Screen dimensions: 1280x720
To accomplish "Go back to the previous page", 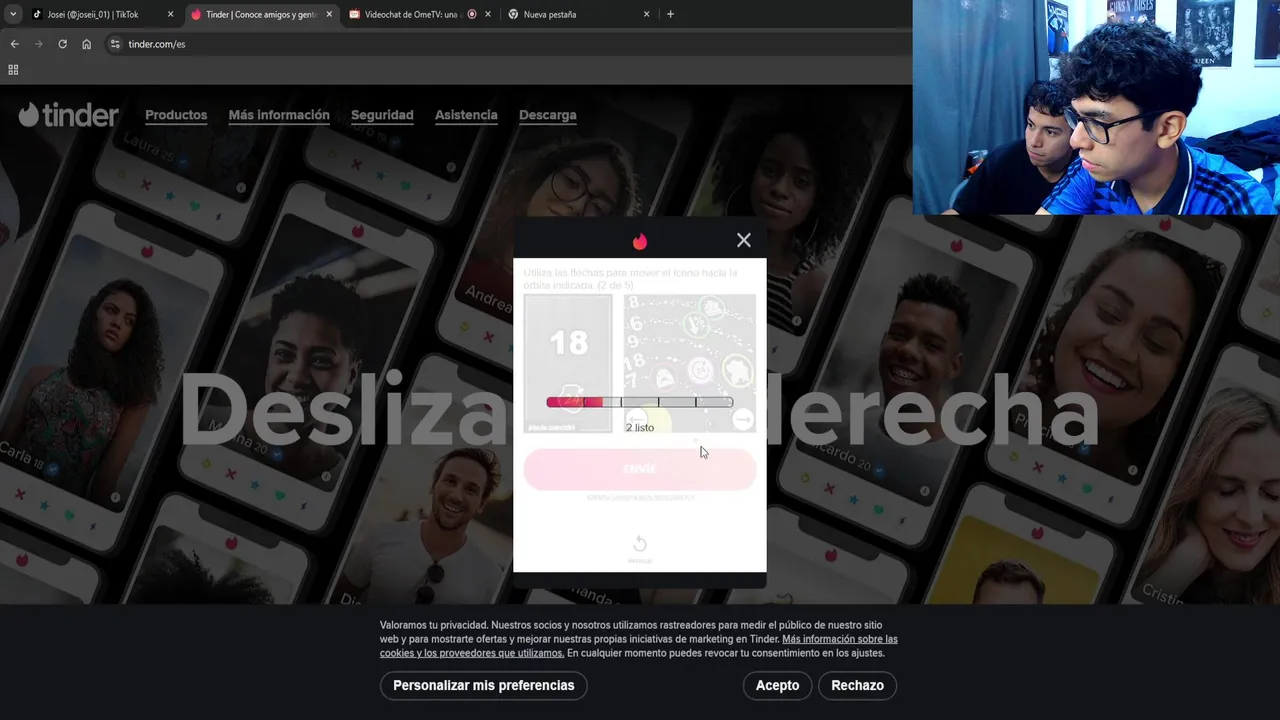I will pyautogui.click(x=14, y=44).
